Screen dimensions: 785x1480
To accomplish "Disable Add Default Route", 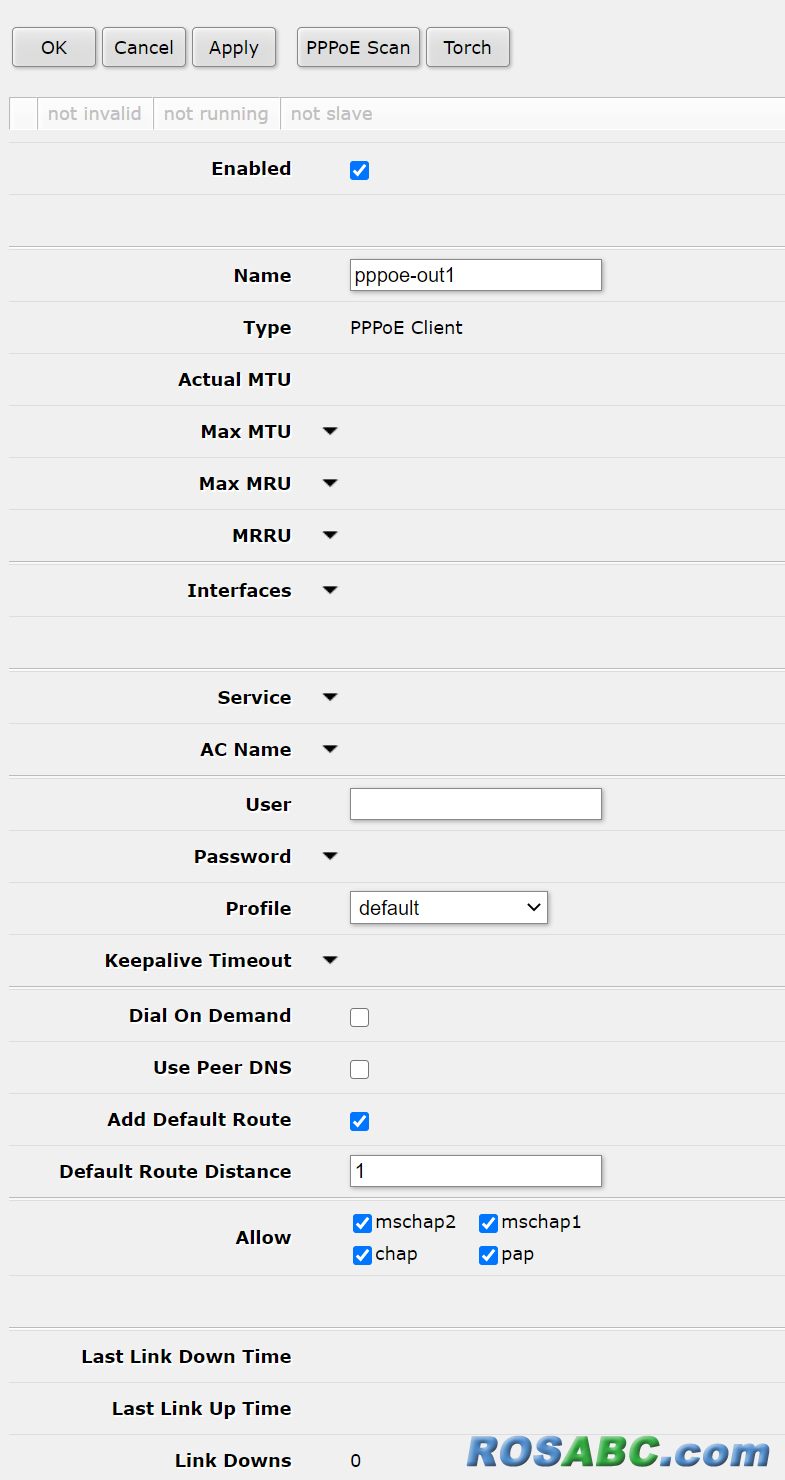I will click(360, 1121).
